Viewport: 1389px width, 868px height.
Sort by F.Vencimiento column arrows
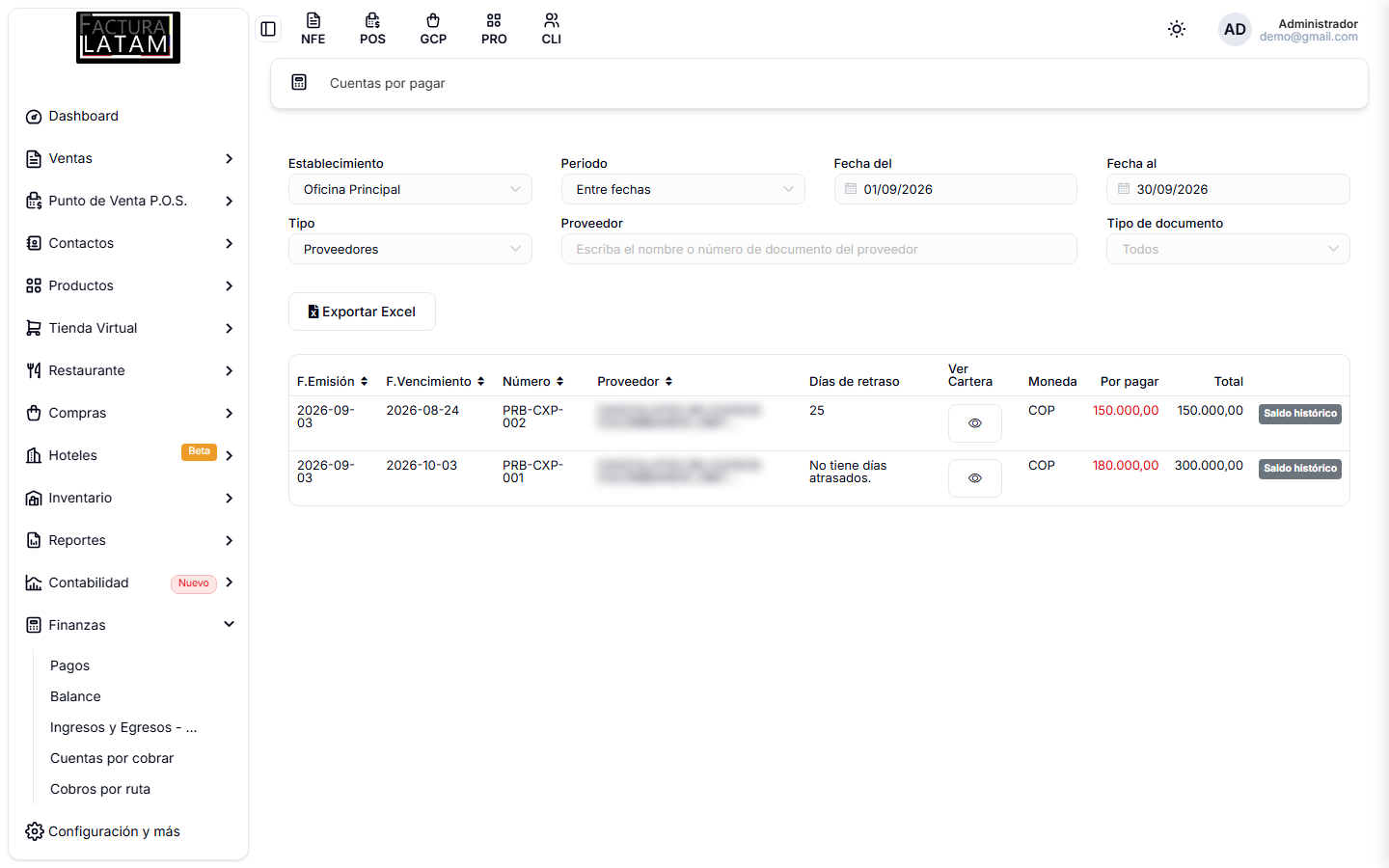[x=480, y=382]
